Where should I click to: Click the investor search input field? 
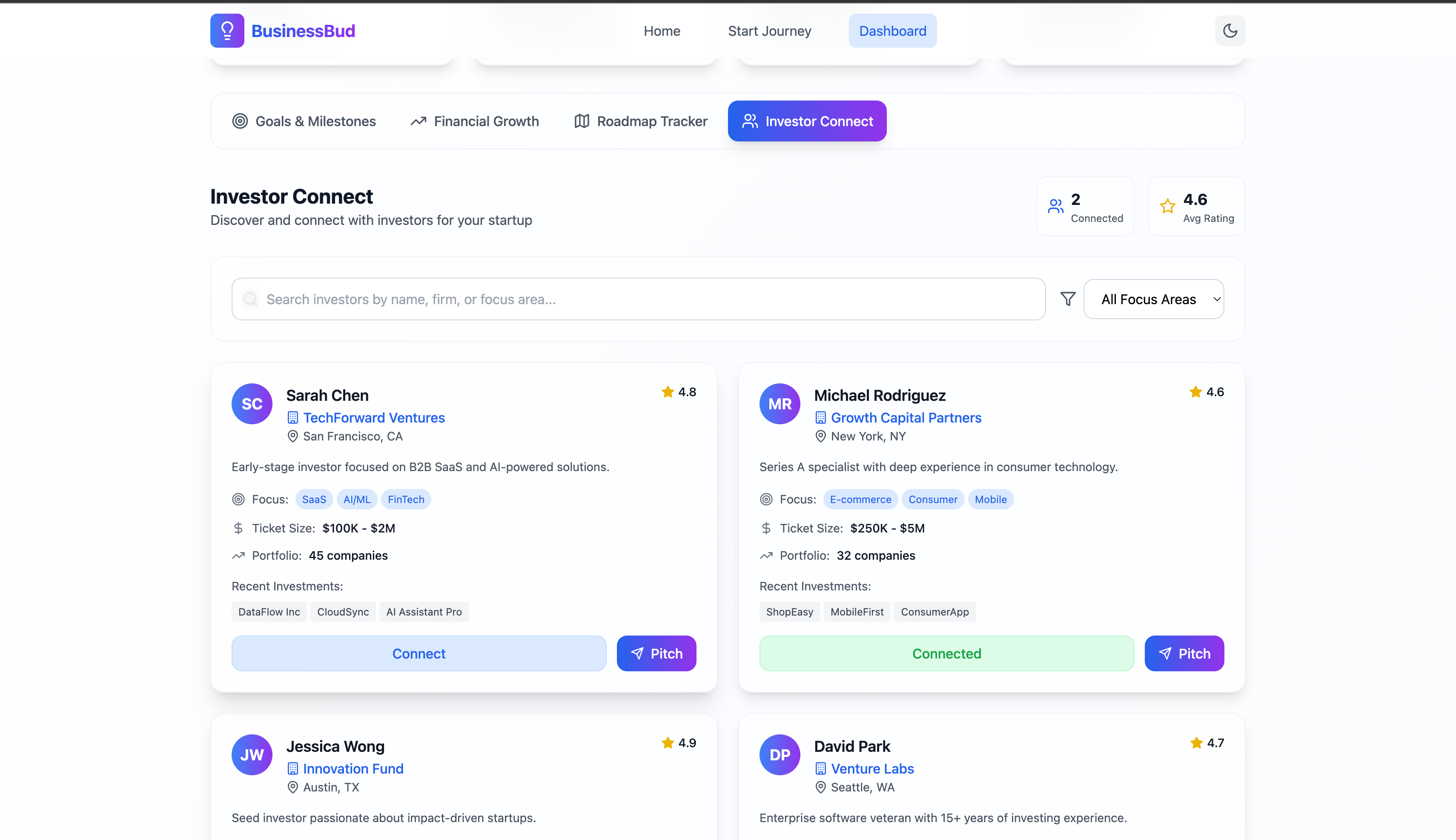[638, 299]
